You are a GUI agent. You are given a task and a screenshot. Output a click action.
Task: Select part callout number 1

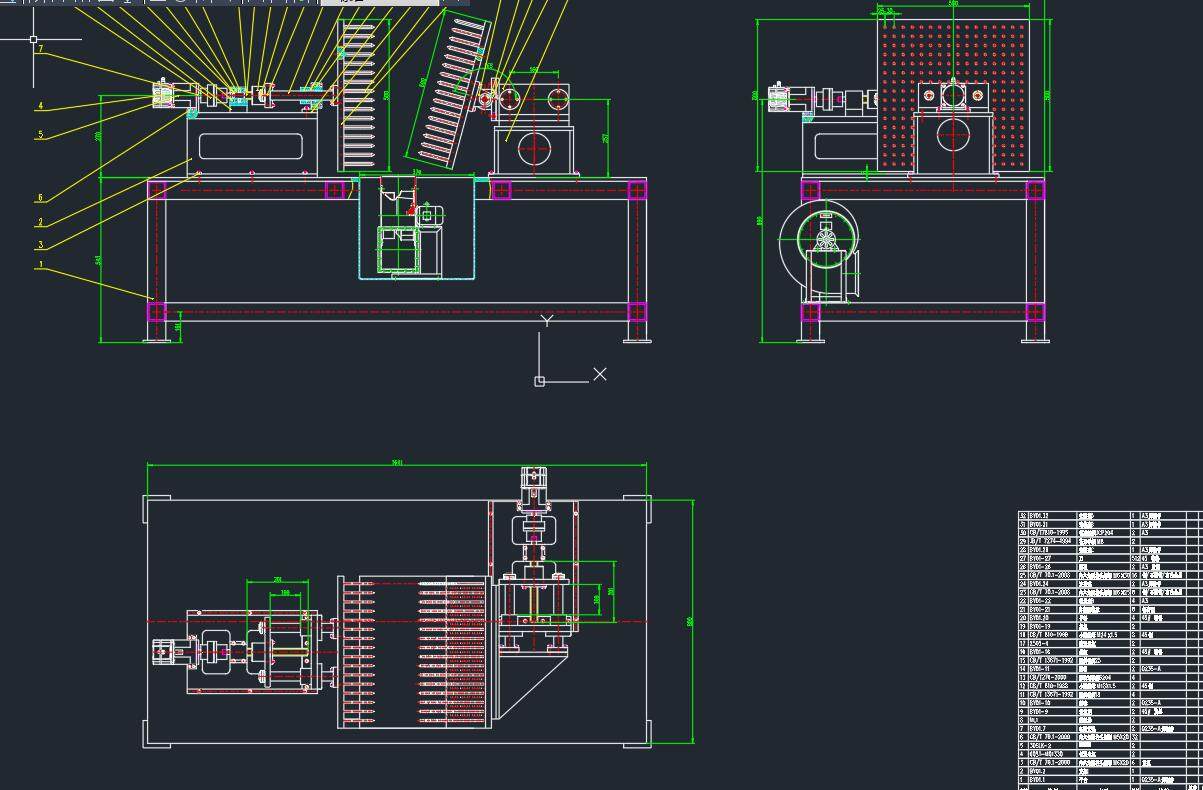(x=40, y=265)
